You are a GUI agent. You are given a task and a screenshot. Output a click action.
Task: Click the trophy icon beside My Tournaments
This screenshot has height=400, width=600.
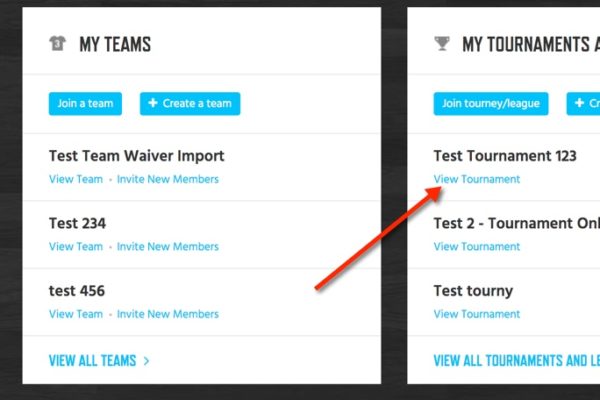click(442, 43)
